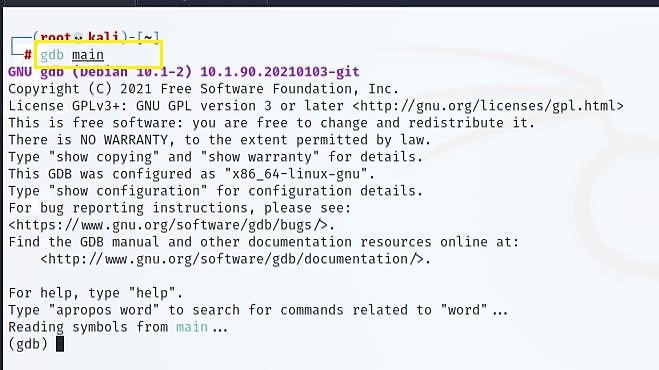The image size is (659, 370).
Task: Click the underlined 'main' argument in command
Action: (x=88, y=55)
